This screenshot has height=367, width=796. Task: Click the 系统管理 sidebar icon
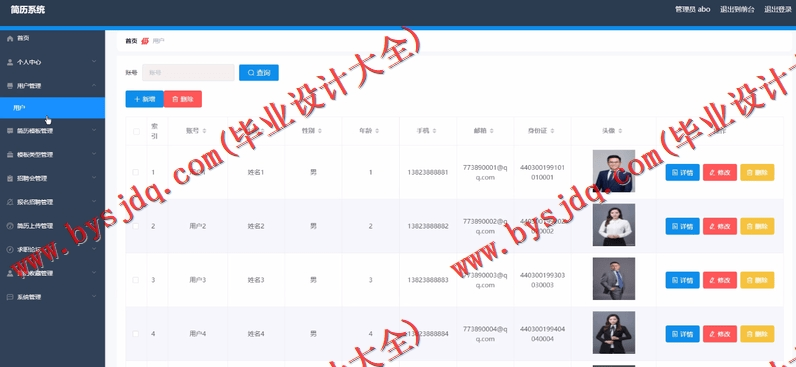click(10, 297)
